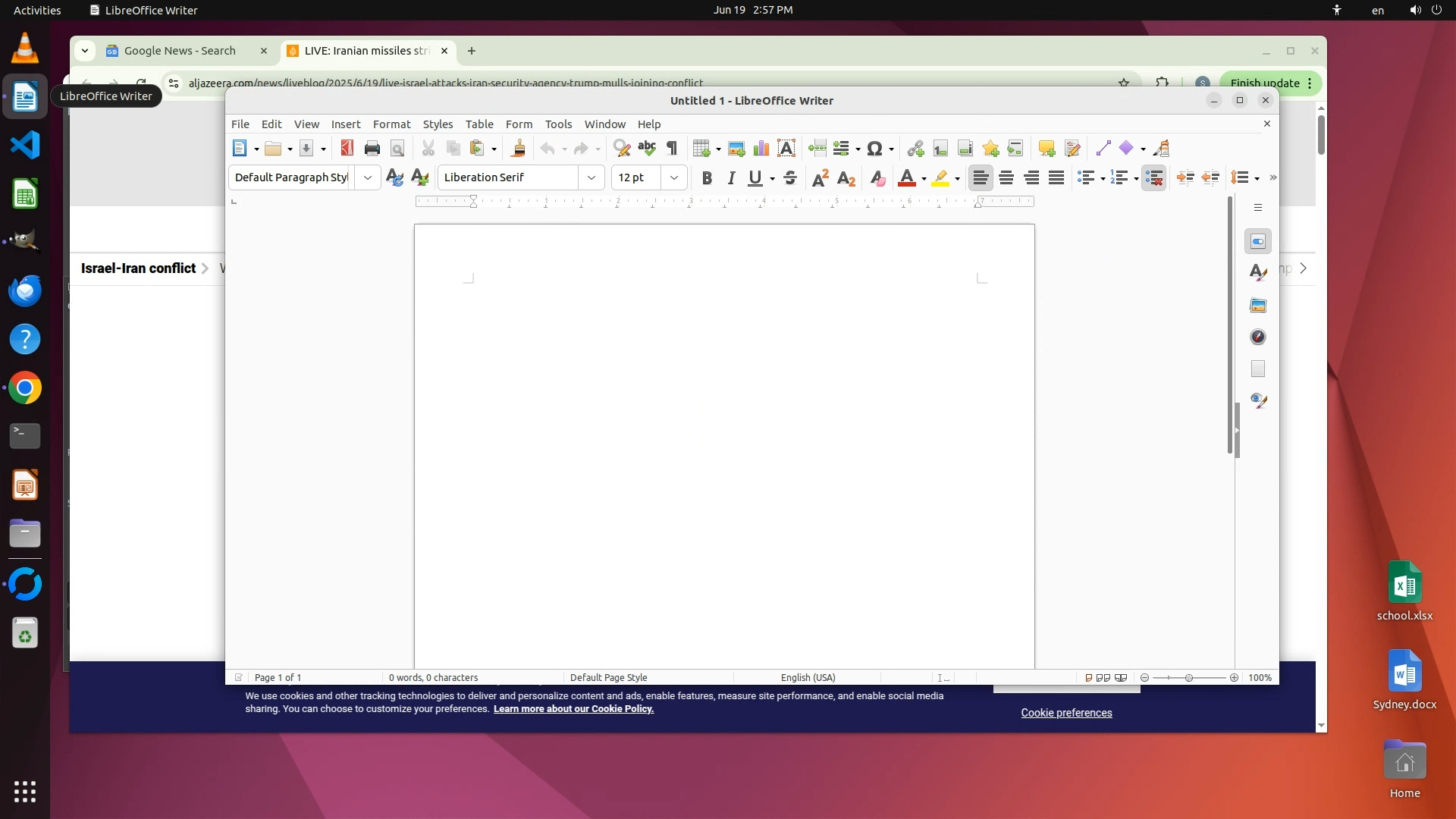Click the Export as PDF icon
Screen dimensions: 1456x819
click(x=347, y=149)
